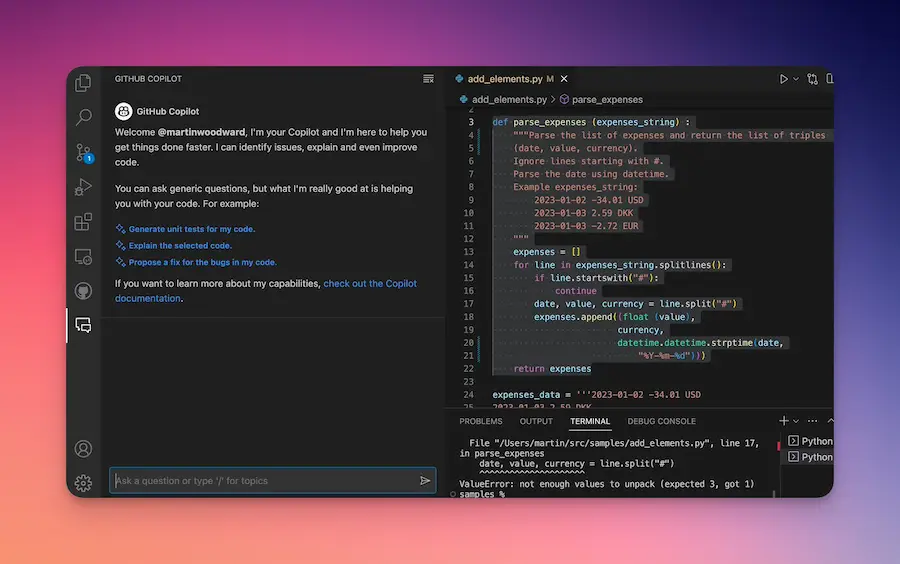Select the Copilot Chat activity icon
Screen dimensions: 900x564
83,325
